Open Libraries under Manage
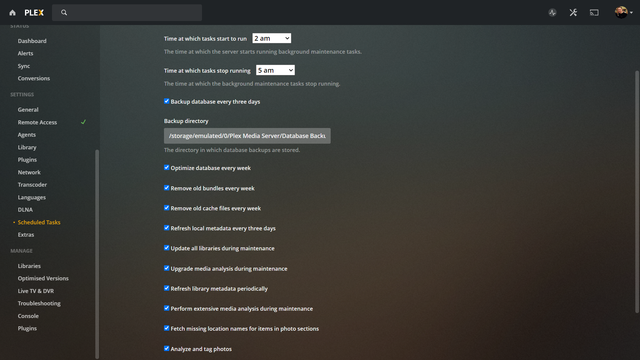Screen dimensions: 640x360 pyautogui.click(x=29, y=266)
